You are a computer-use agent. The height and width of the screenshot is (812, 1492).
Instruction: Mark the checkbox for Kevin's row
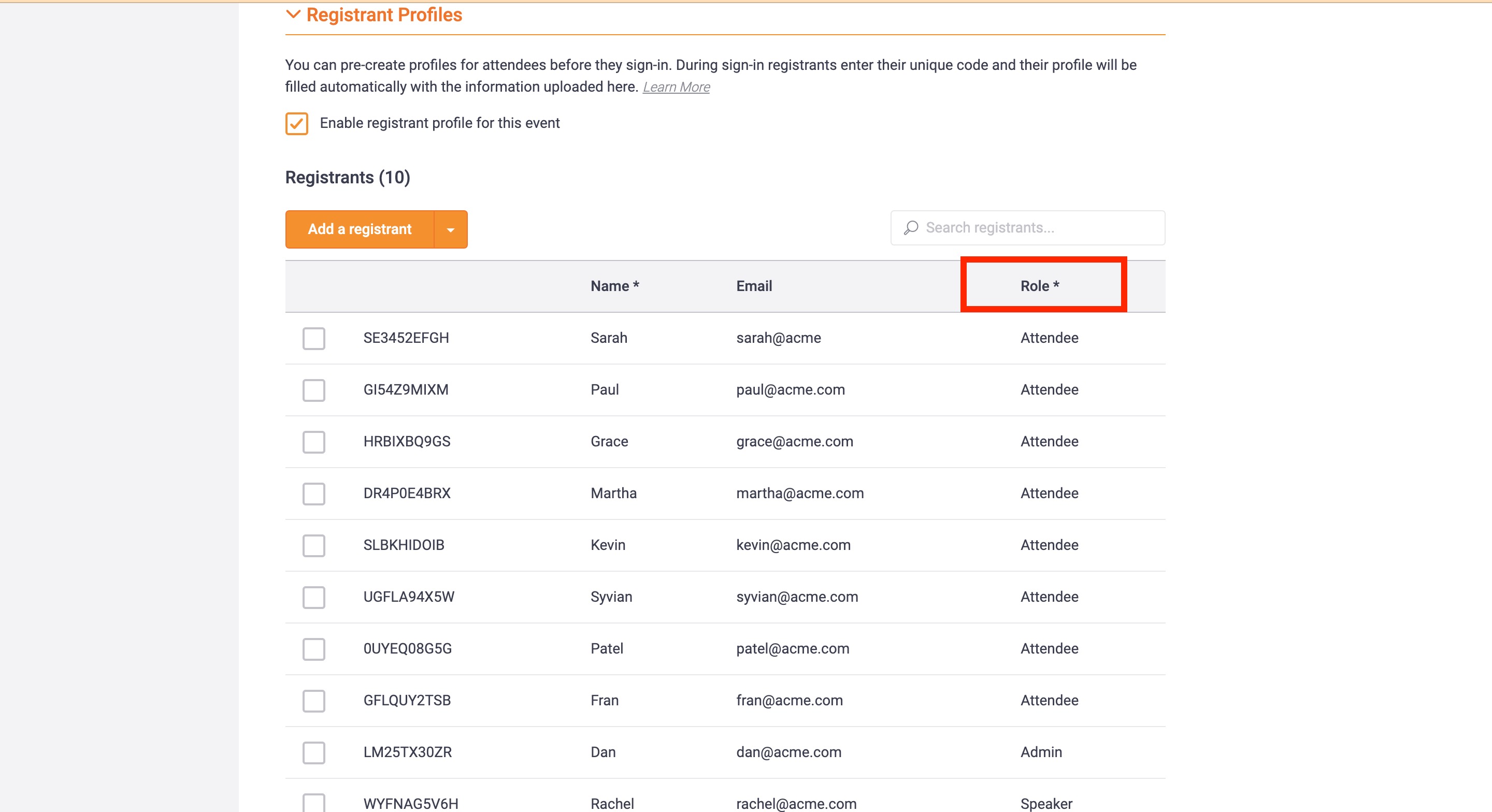314,546
